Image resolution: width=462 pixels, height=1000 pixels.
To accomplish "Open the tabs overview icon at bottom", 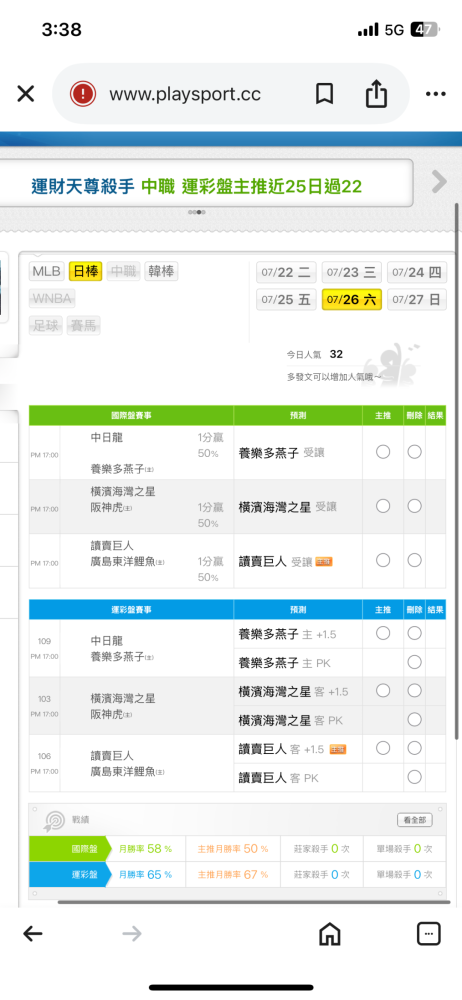I will click(x=429, y=934).
